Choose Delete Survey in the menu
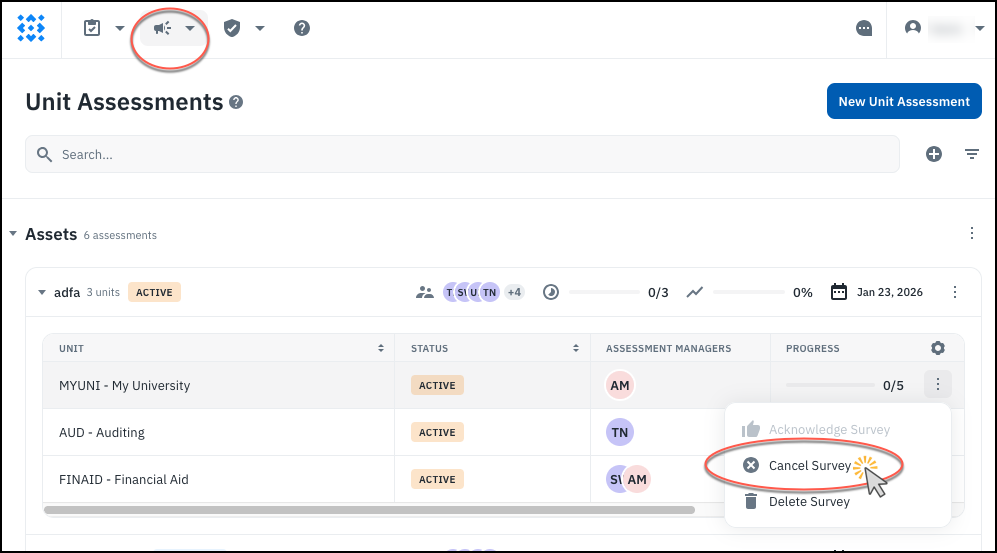The width and height of the screenshot is (997, 553). (808, 502)
